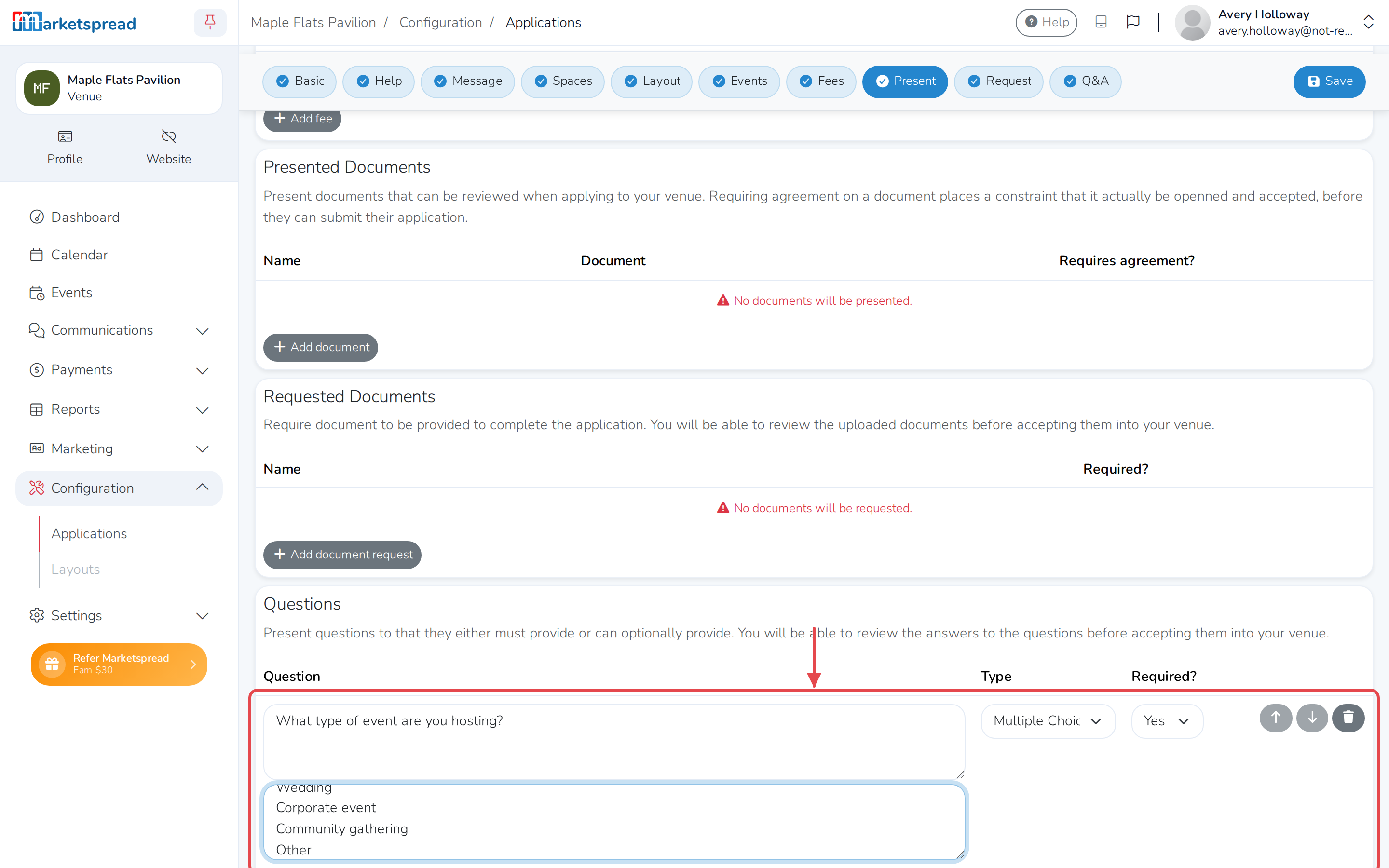
Task: Switch to the Q&A tab
Action: pyautogui.click(x=1085, y=81)
